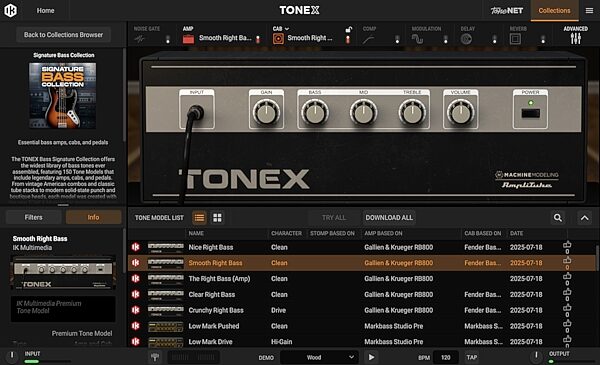The image size is (600, 365).
Task: Toggle the Cab lock padlock icon
Action: click(348, 30)
